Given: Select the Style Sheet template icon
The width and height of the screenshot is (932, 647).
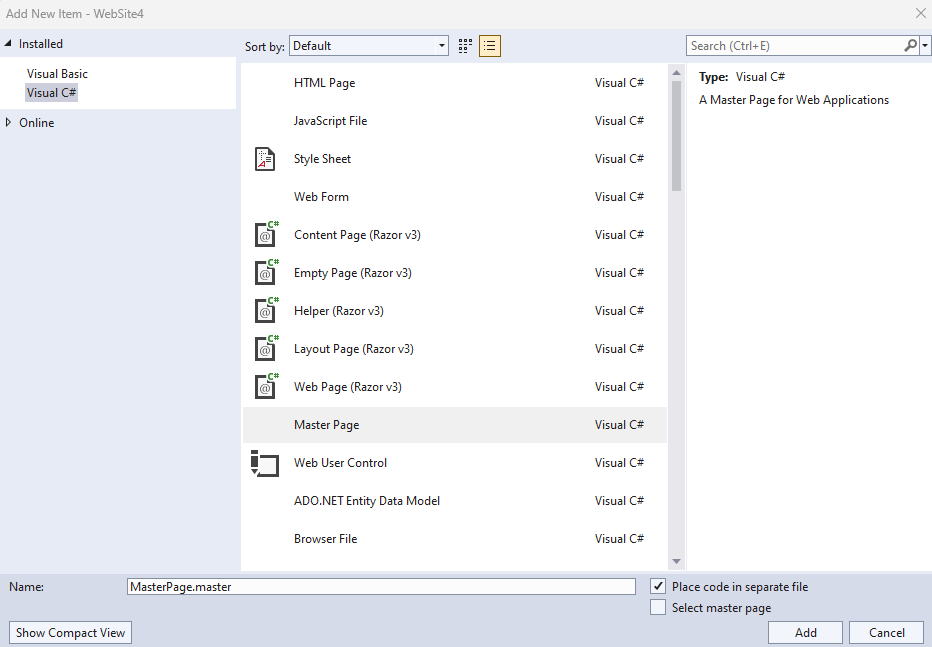Looking at the screenshot, I should point(265,158).
